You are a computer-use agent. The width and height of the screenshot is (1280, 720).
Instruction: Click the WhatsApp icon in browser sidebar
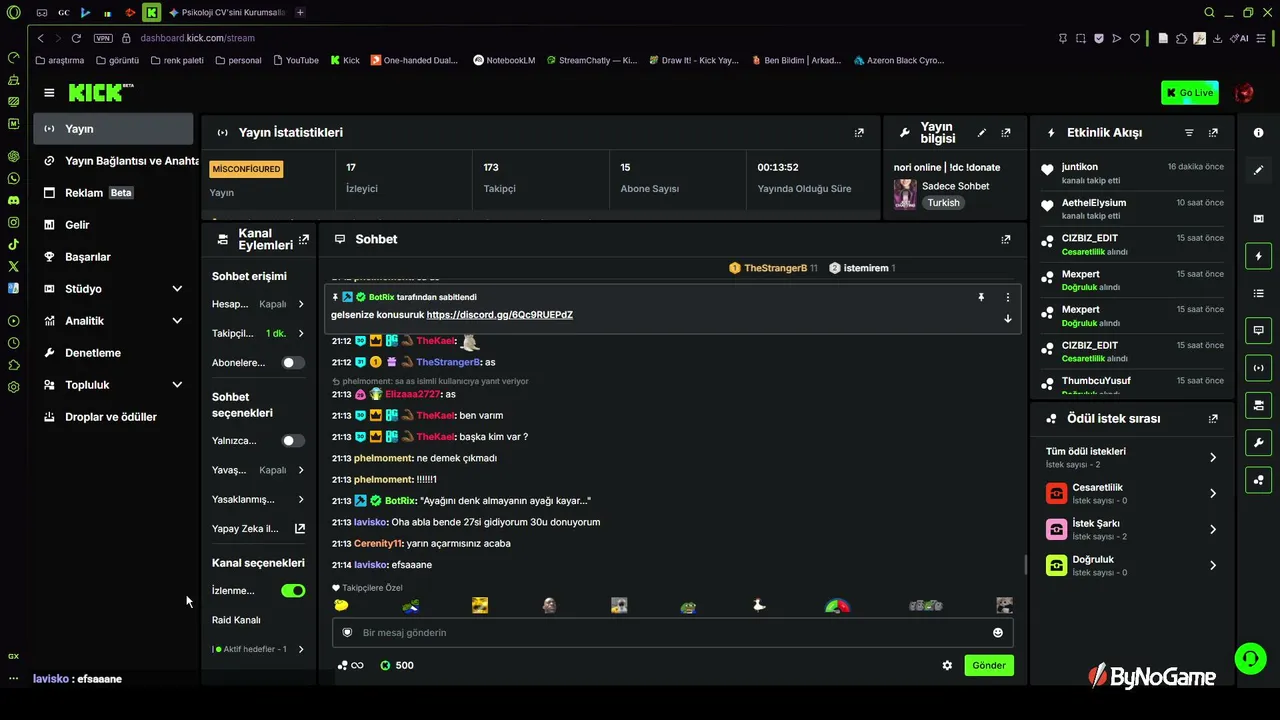(x=13, y=178)
